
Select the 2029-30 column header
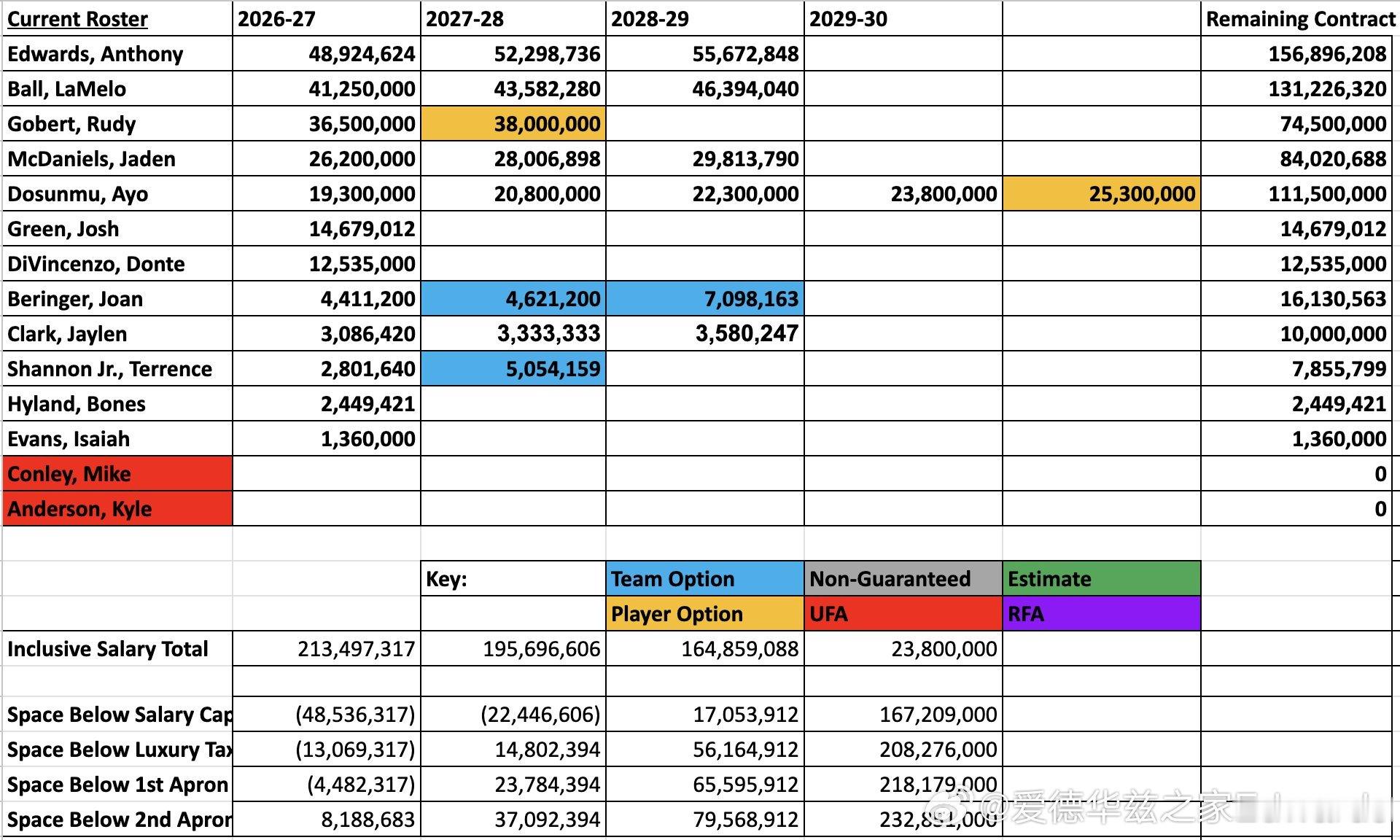pyautogui.click(x=903, y=18)
